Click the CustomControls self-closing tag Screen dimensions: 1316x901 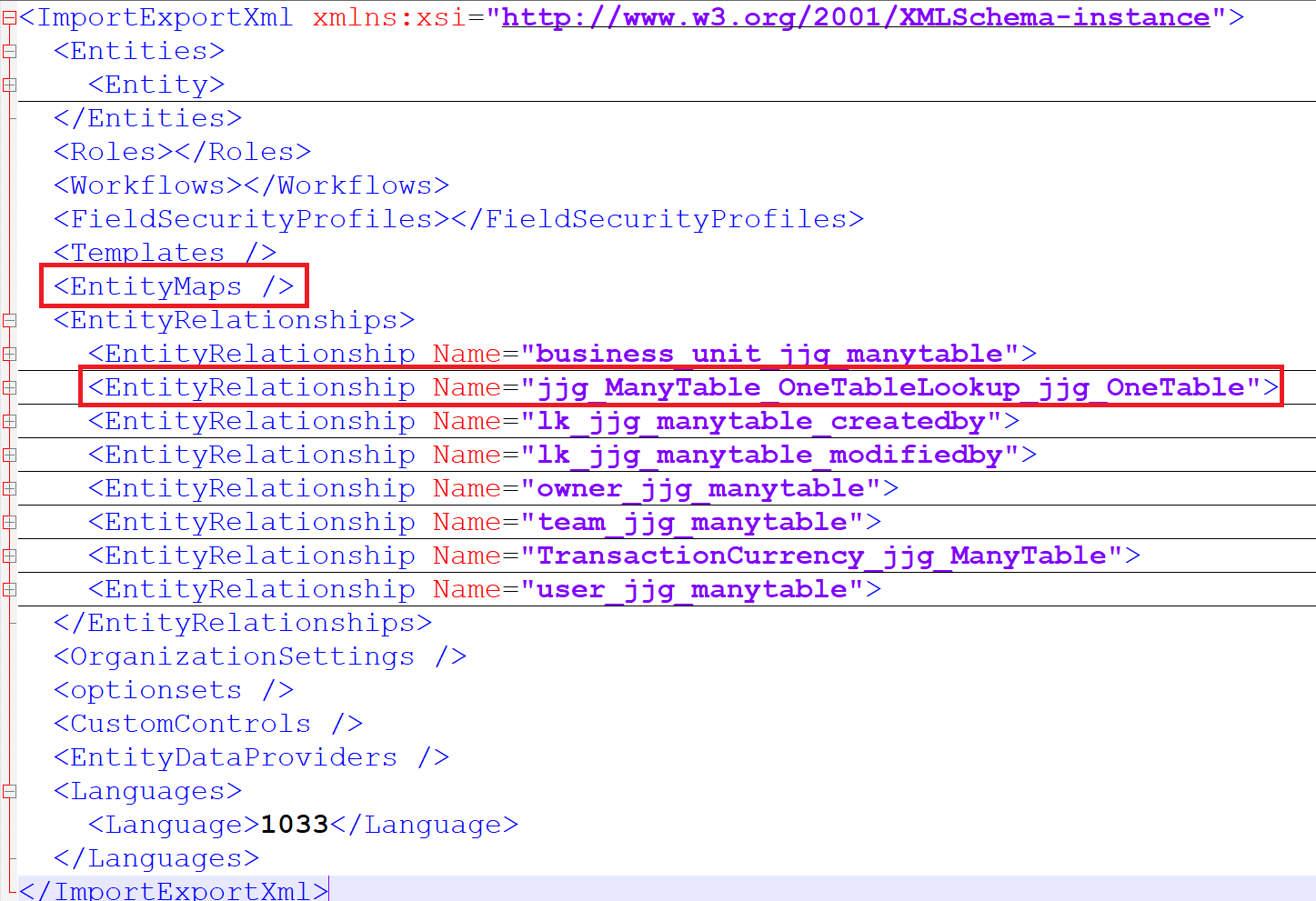208,724
